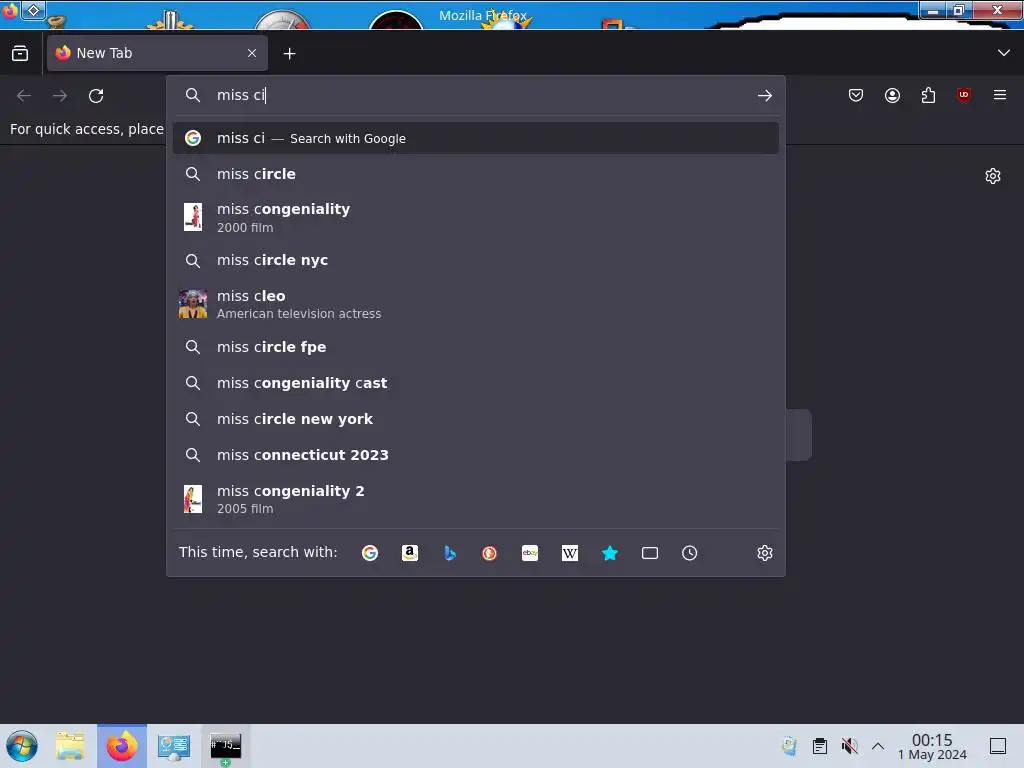Open the Firefox View recent browsing icon

pyautogui.click(x=20, y=54)
